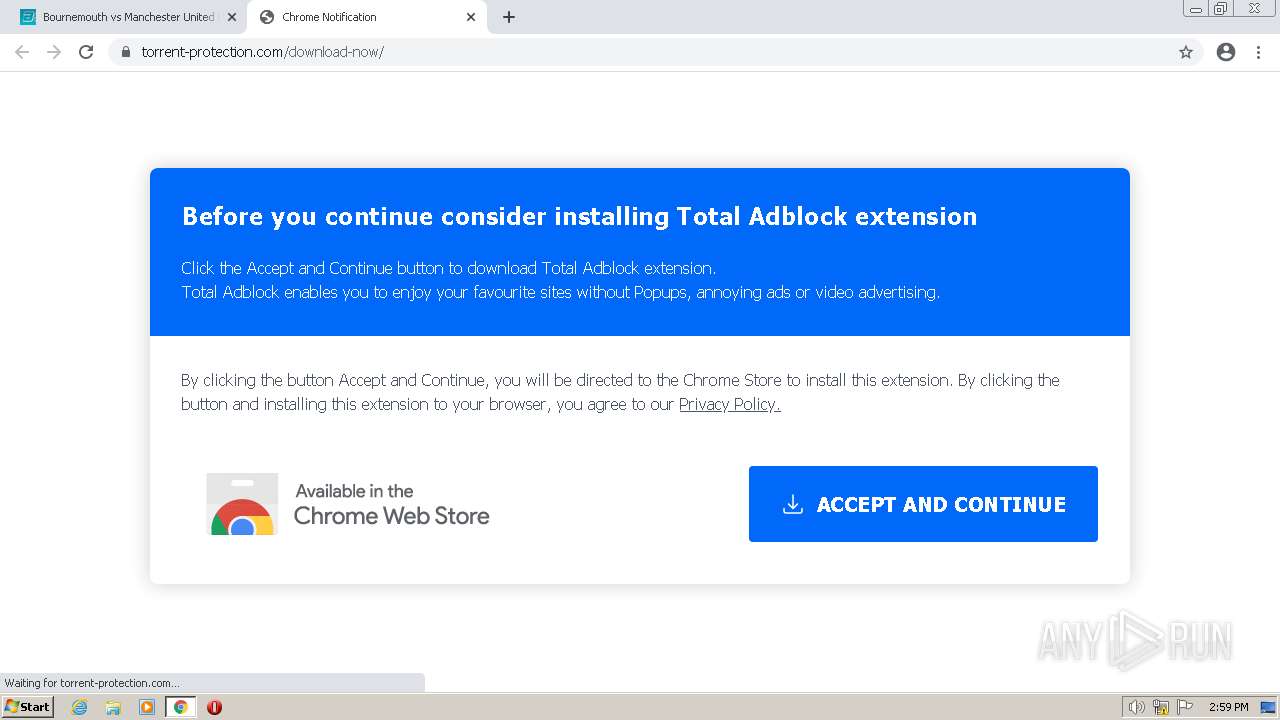Close the Bournemouth vs Manchester United tab
The width and height of the screenshot is (1280, 720).
[232, 17]
